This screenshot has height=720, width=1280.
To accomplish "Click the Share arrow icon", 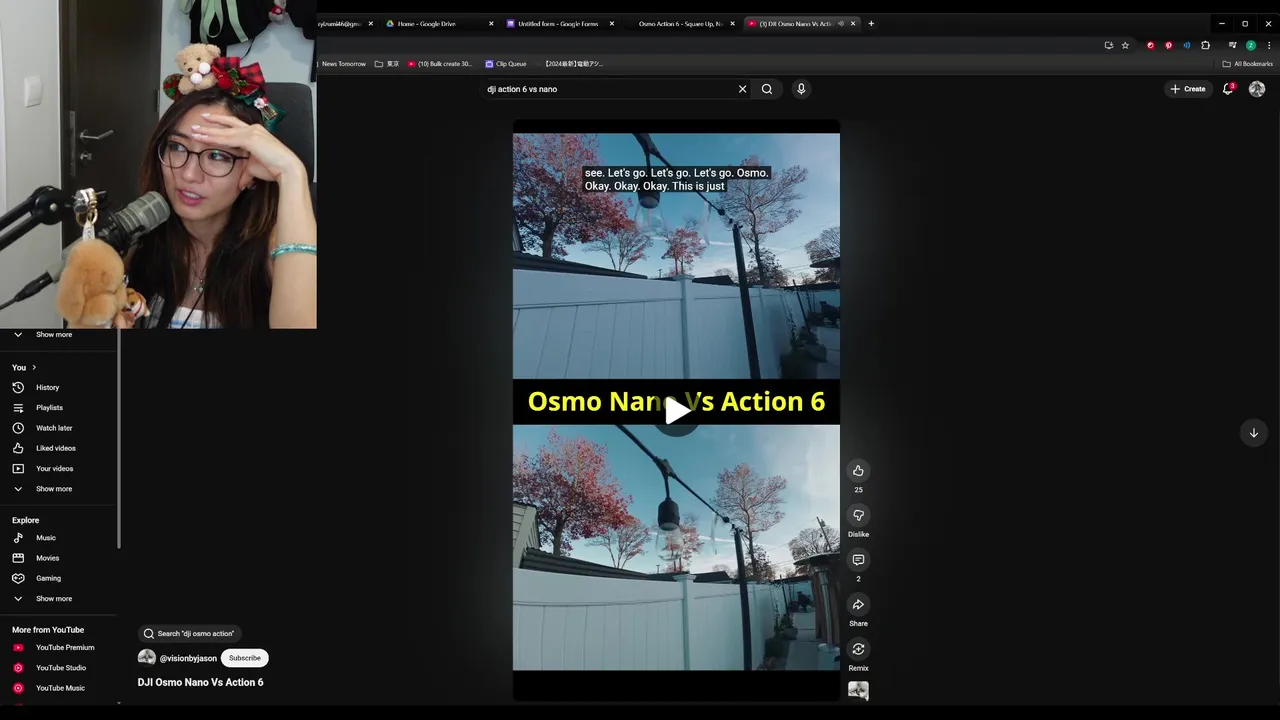I will (858, 604).
